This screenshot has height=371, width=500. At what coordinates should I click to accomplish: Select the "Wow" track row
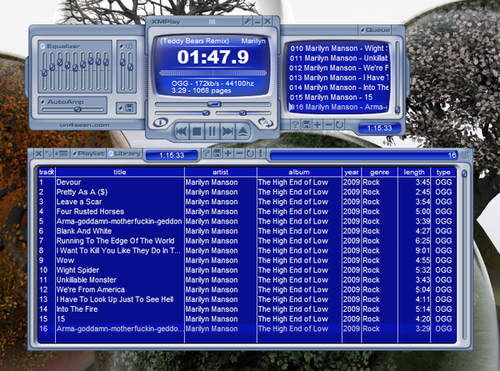pyautogui.click(x=247, y=260)
